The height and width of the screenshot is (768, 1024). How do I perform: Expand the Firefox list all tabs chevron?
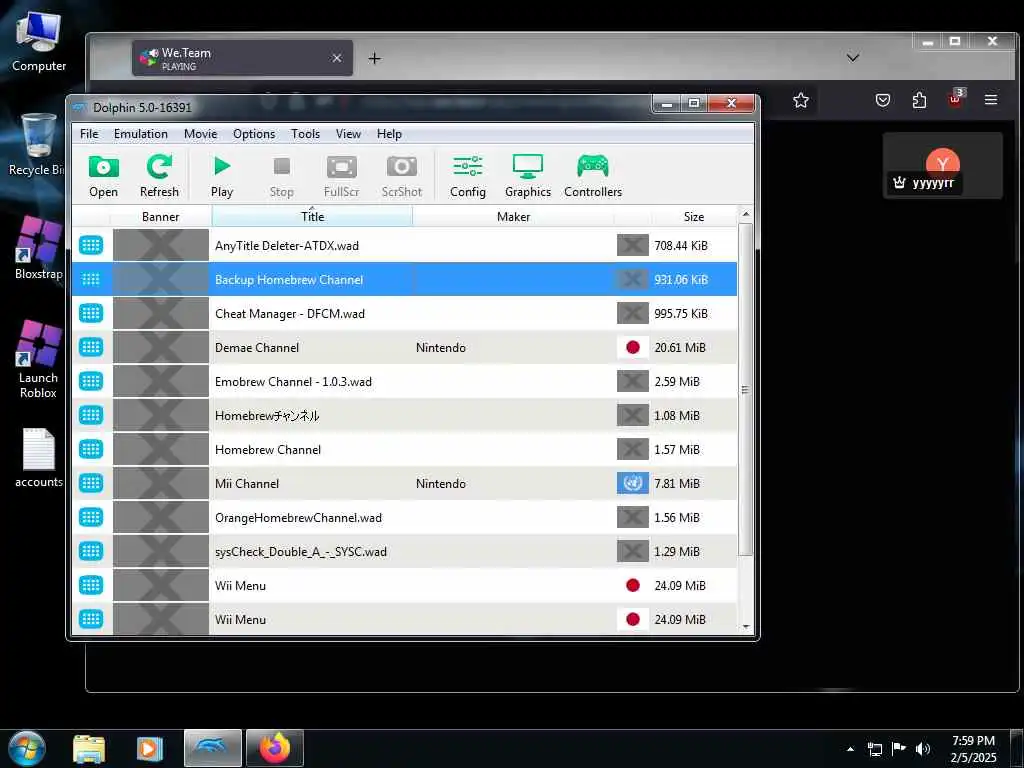point(852,57)
